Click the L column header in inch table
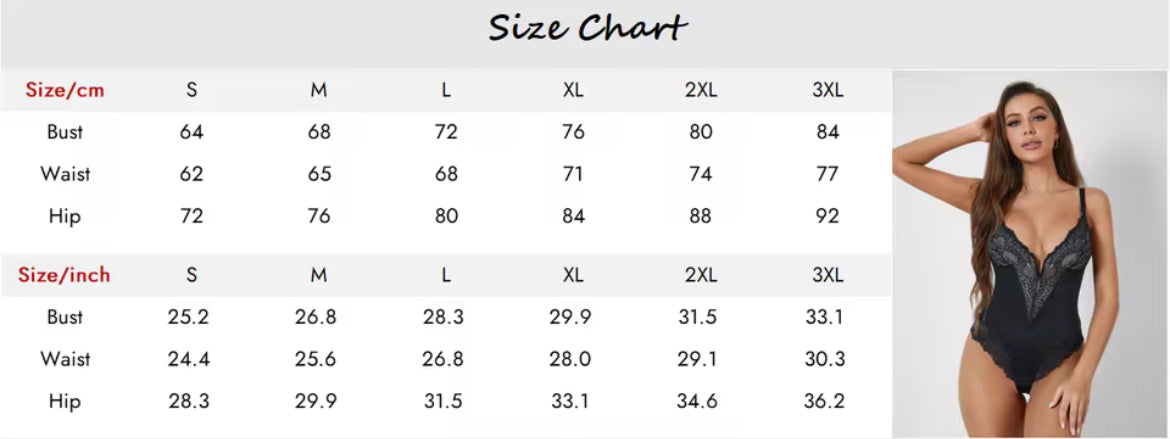1170x439 pixels. coord(446,275)
